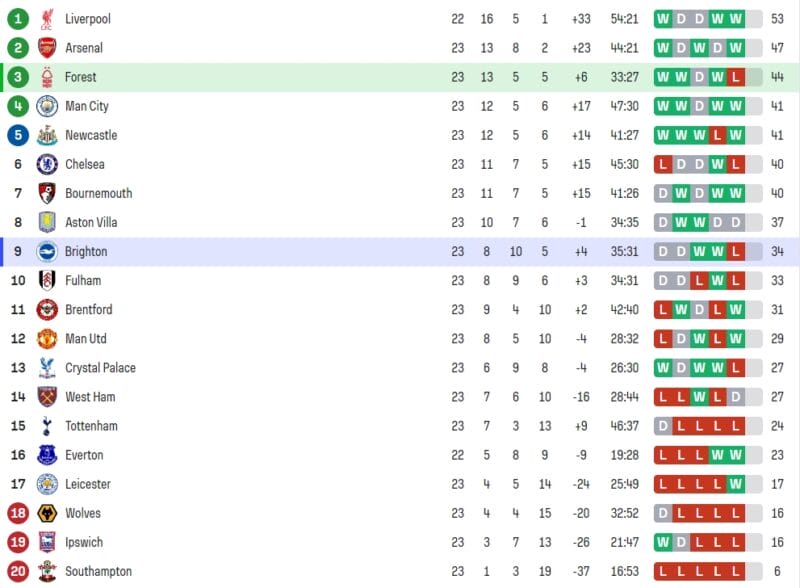Click the Everton club crest

click(x=47, y=455)
